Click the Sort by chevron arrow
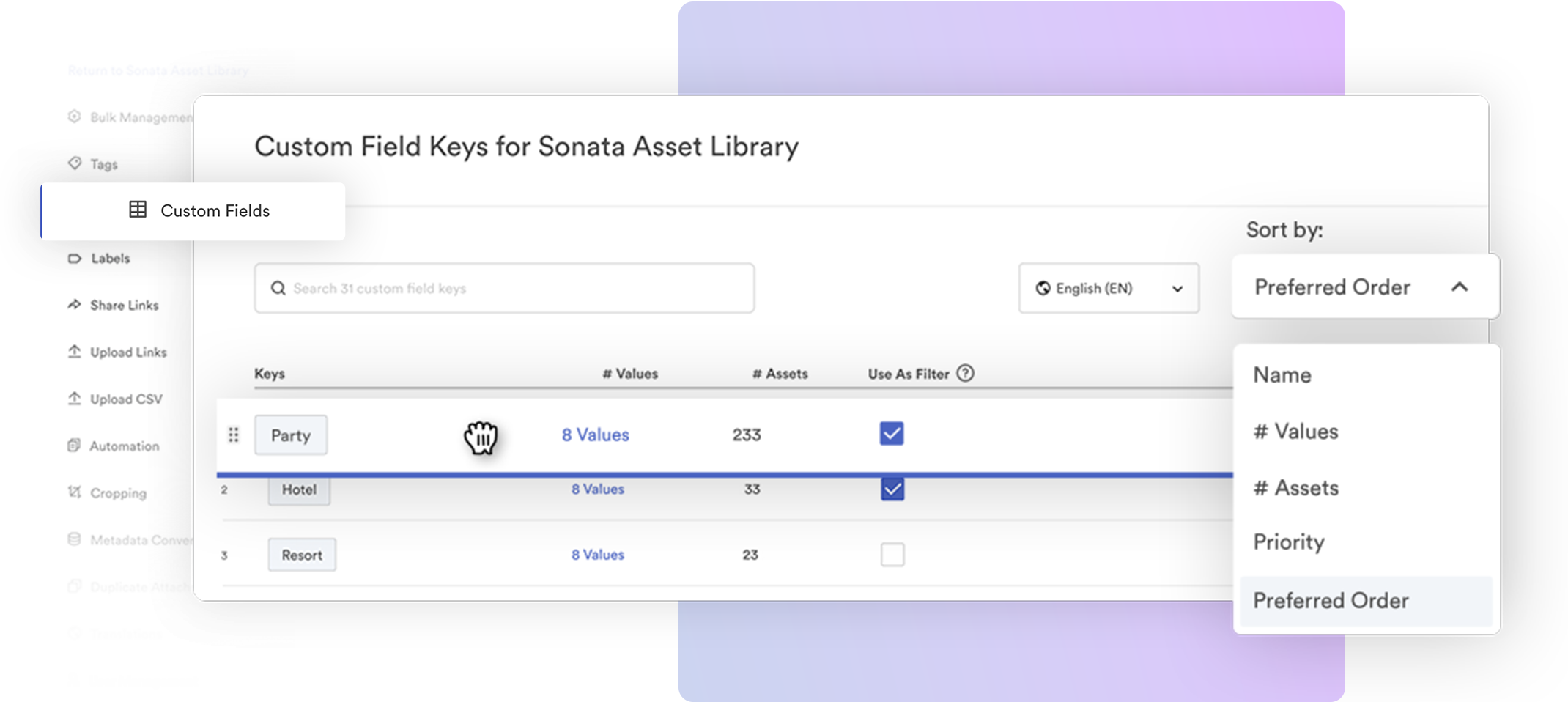This screenshot has height=702, width=1568. point(1460,287)
